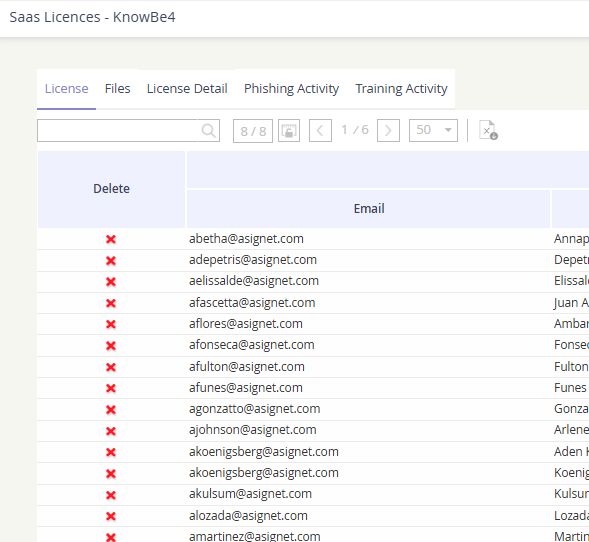This screenshot has height=542, width=589.
Task: Open the License Detail tab
Action: coord(187,89)
